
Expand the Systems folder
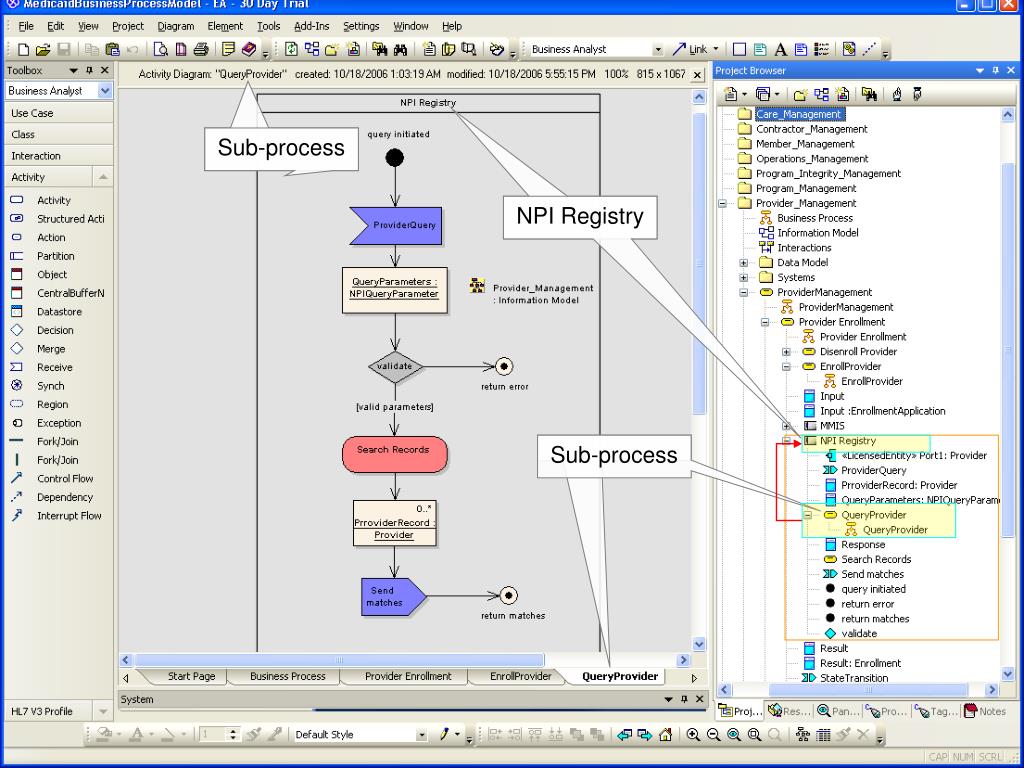point(744,278)
